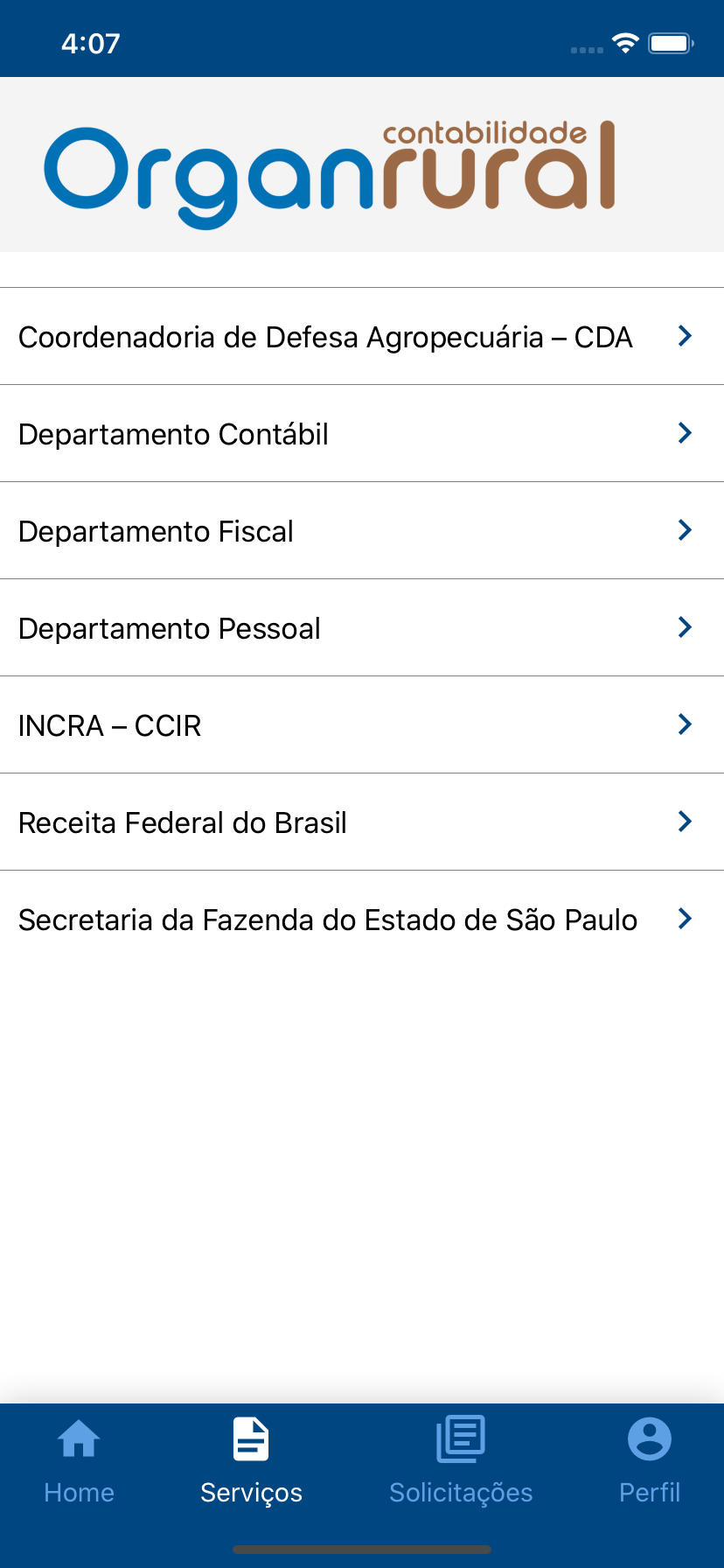724x1568 pixels.
Task: Expand the Departamento Pessoal chevron
Action: click(686, 627)
